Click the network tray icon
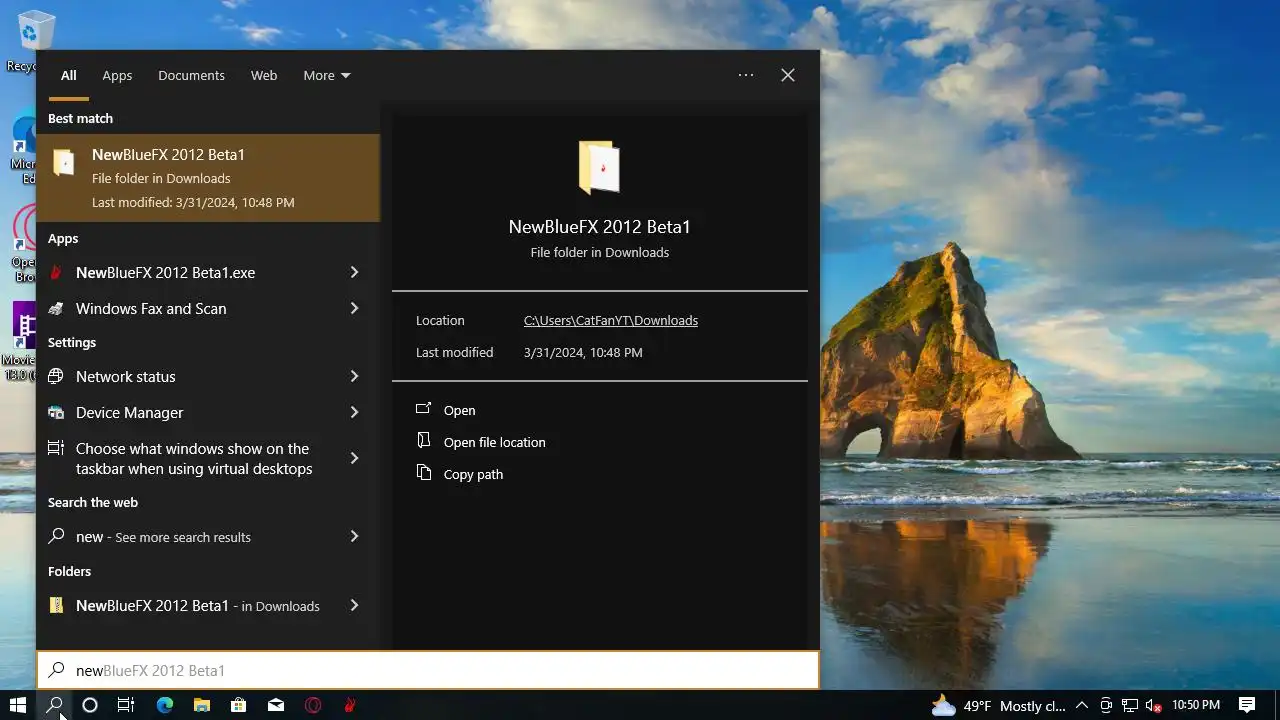The image size is (1280, 720). point(1130,705)
